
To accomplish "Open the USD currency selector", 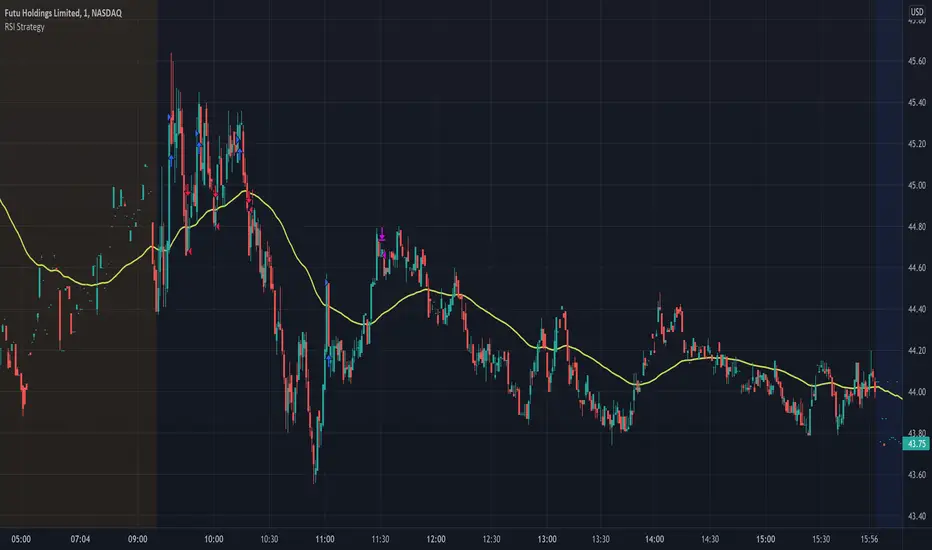I will (917, 11).
